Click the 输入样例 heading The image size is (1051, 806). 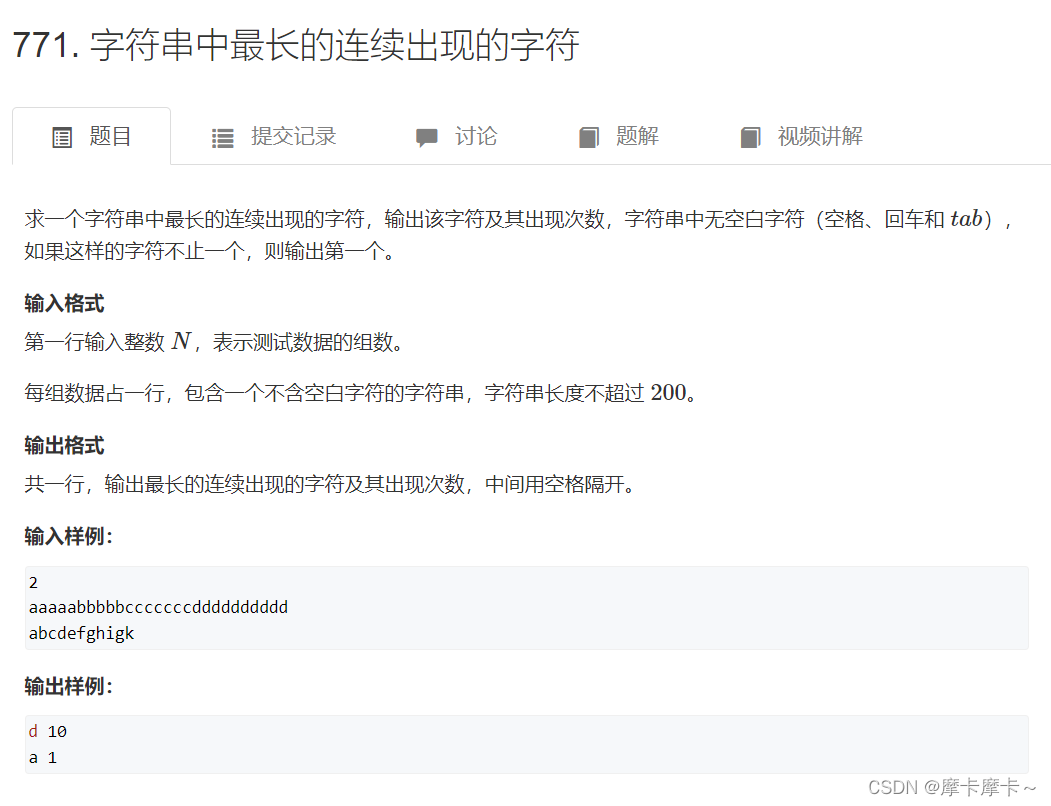tap(68, 537)
